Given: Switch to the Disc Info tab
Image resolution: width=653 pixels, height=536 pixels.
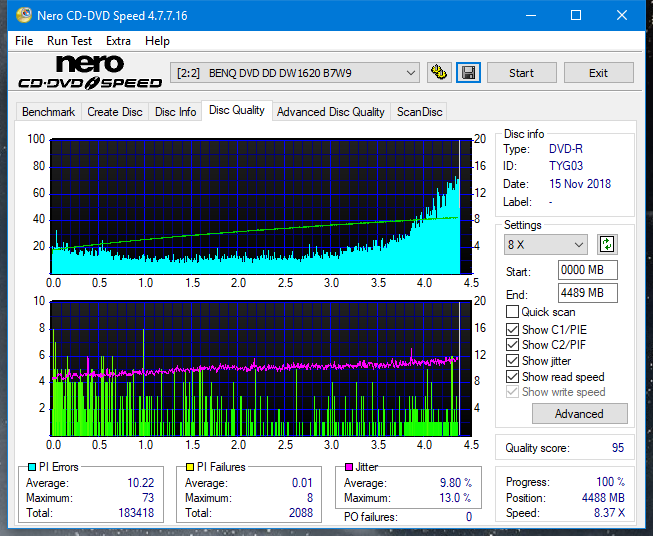Looking at the screenshot, I should (175, 112).
